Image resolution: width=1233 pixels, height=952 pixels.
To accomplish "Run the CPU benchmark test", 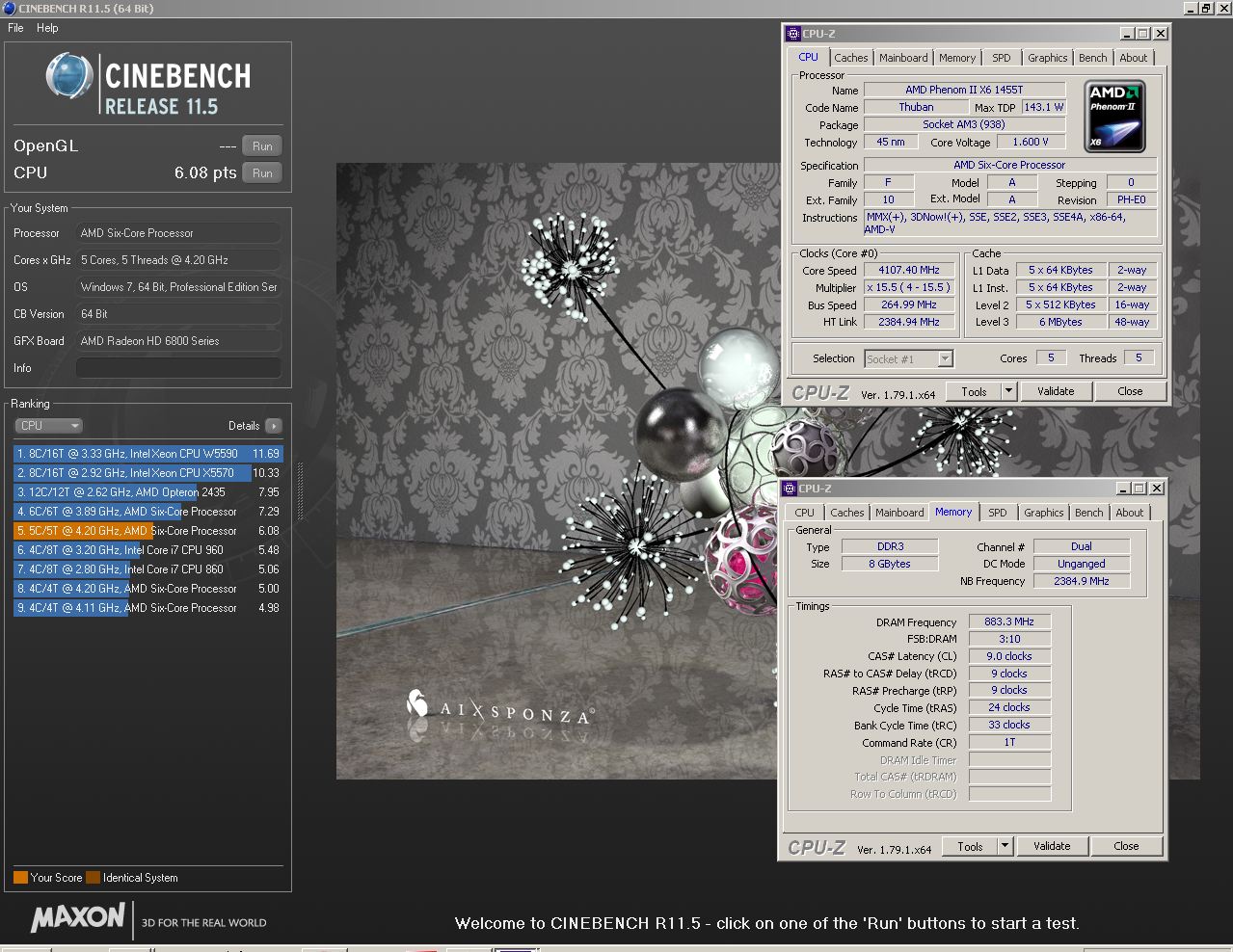I will [262, 173].
